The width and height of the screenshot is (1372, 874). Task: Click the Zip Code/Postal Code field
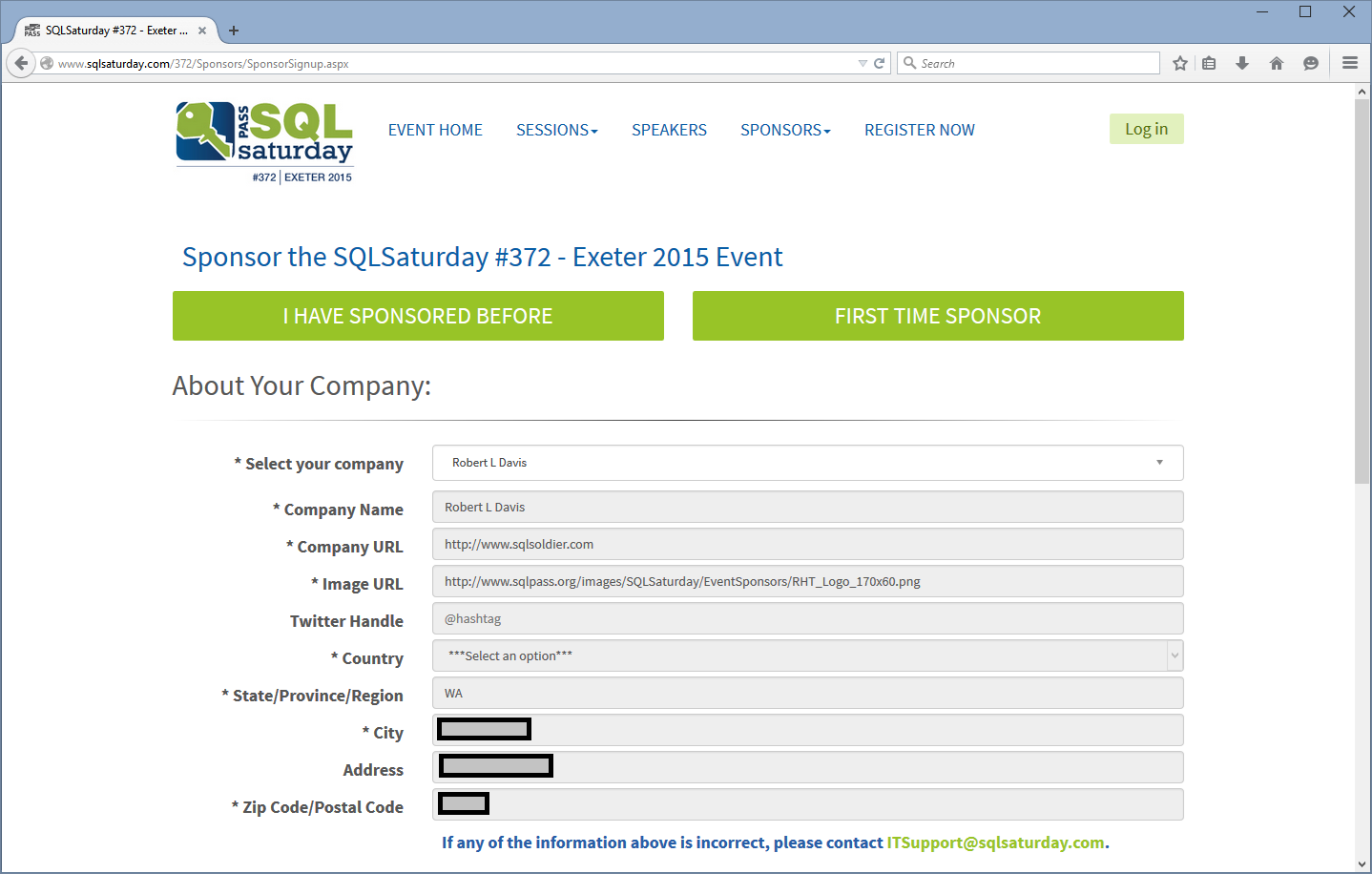click(807, 804)
